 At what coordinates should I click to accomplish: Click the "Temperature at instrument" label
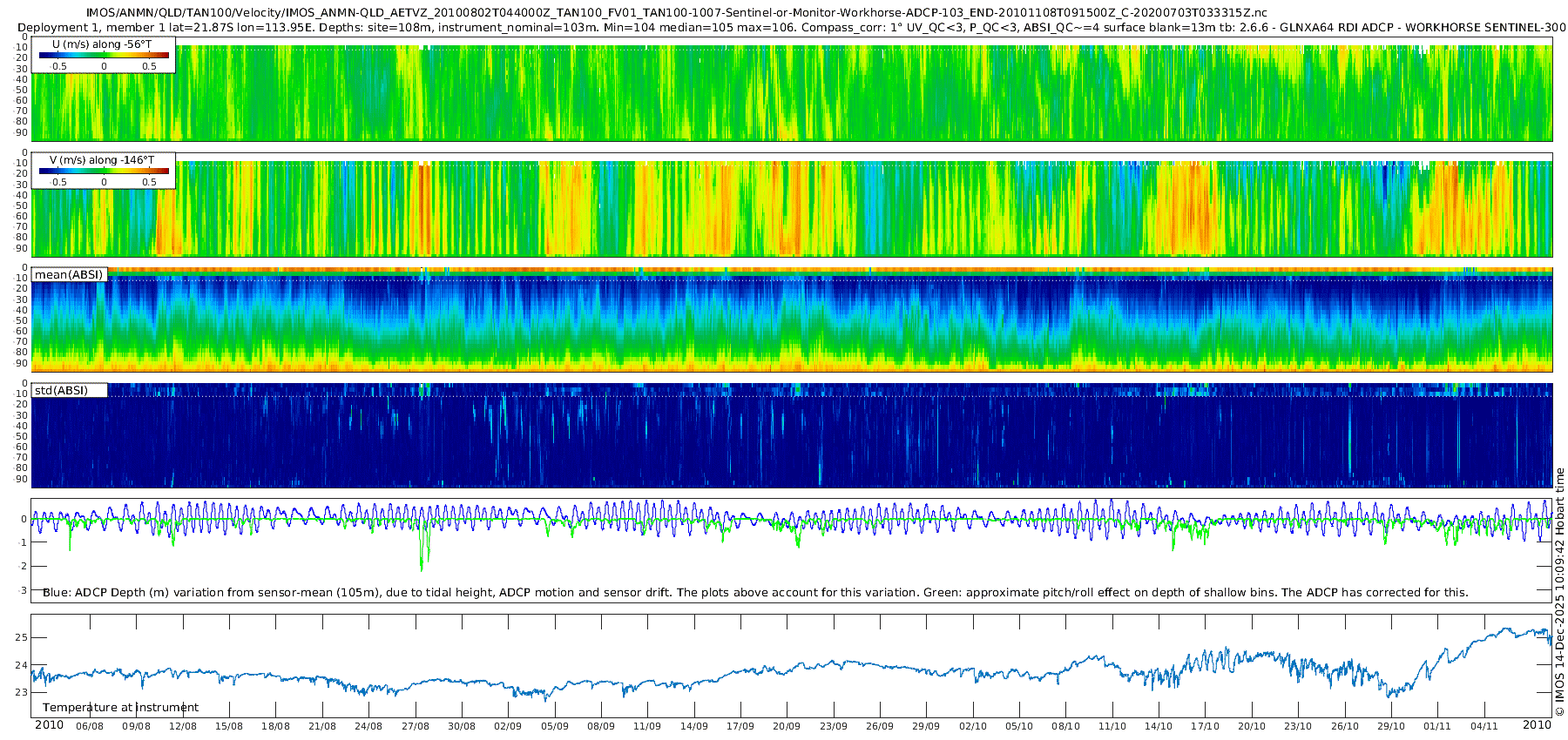click(120, 708)
